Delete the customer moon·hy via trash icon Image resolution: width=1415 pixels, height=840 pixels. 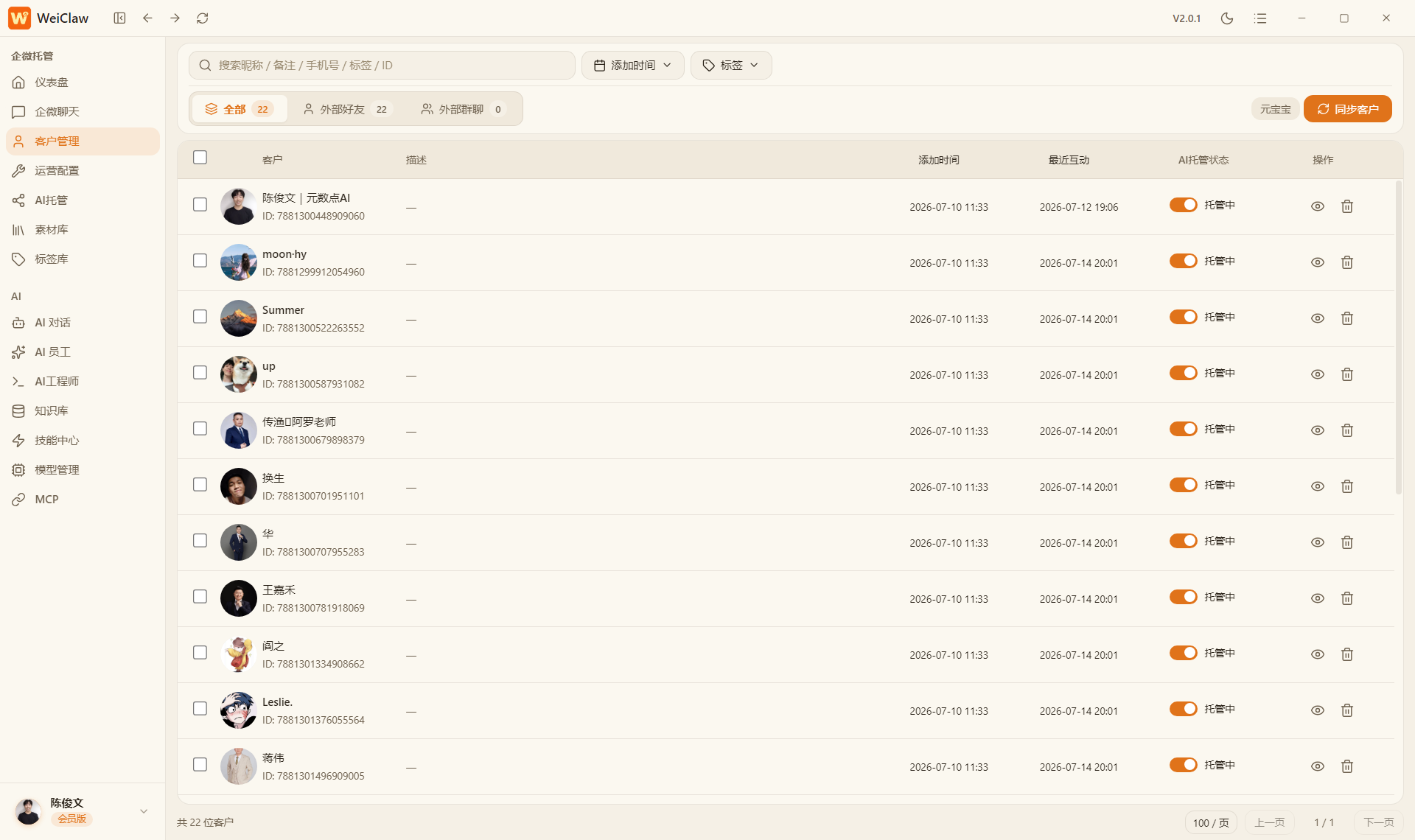tap(1347, 262)
